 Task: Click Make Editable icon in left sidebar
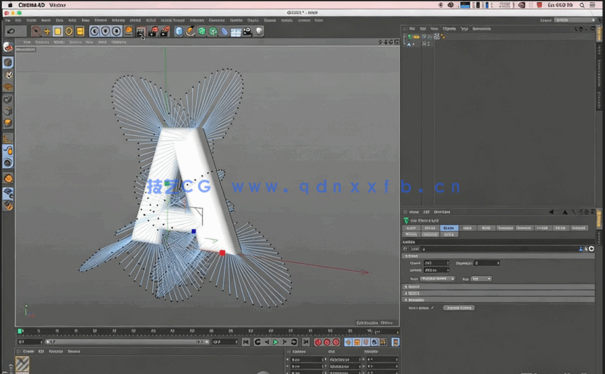pos(8,47)
